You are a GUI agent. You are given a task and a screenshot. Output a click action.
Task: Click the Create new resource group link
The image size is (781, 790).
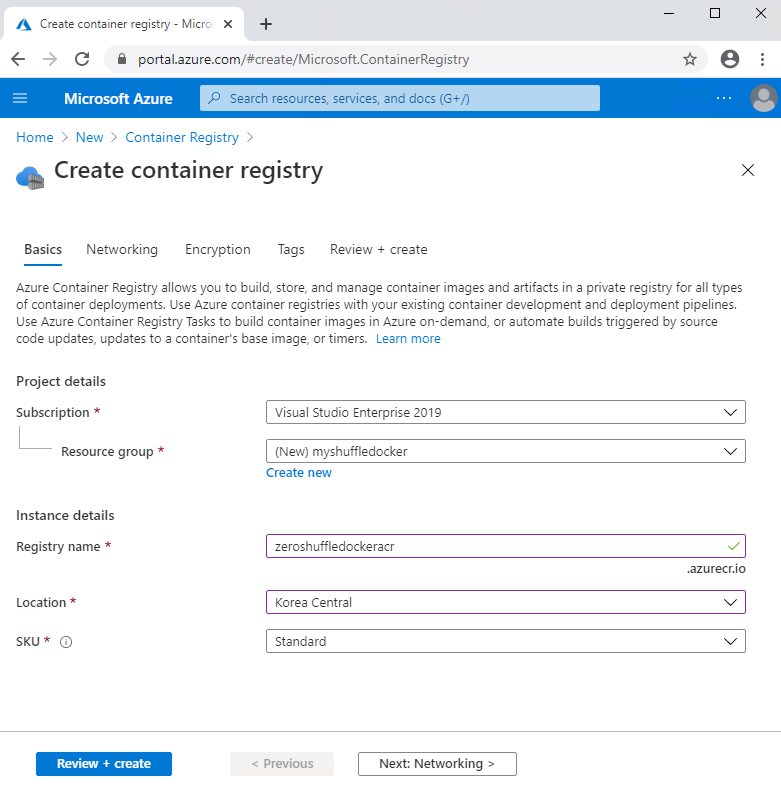click(299, 473)
